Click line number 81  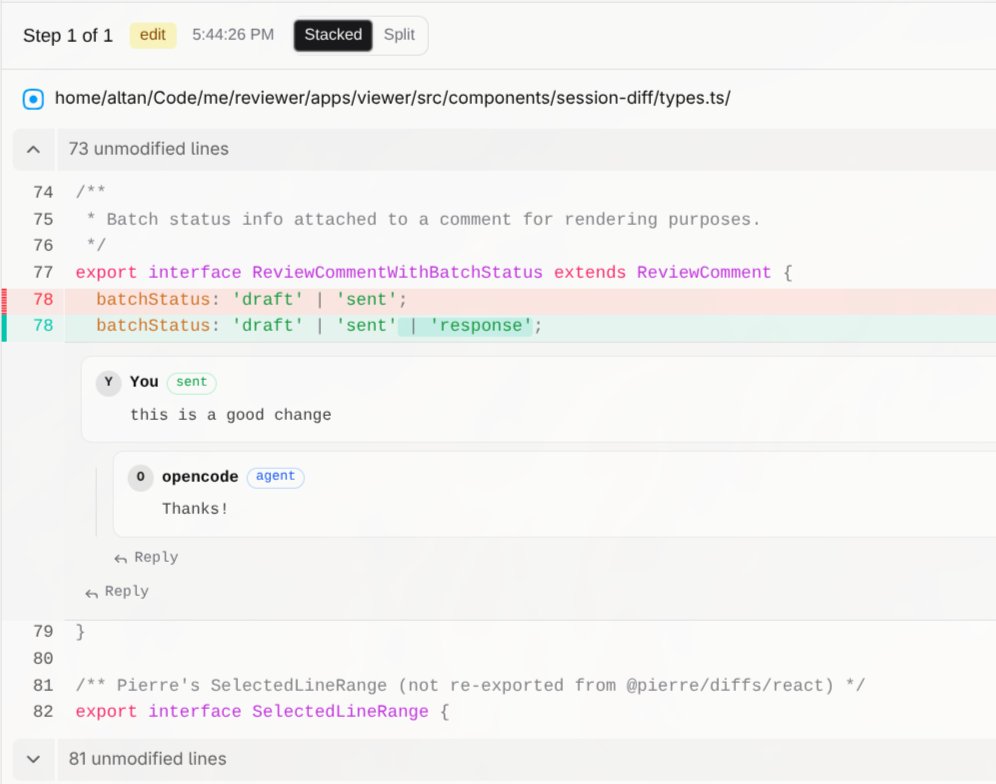[43, 686]
